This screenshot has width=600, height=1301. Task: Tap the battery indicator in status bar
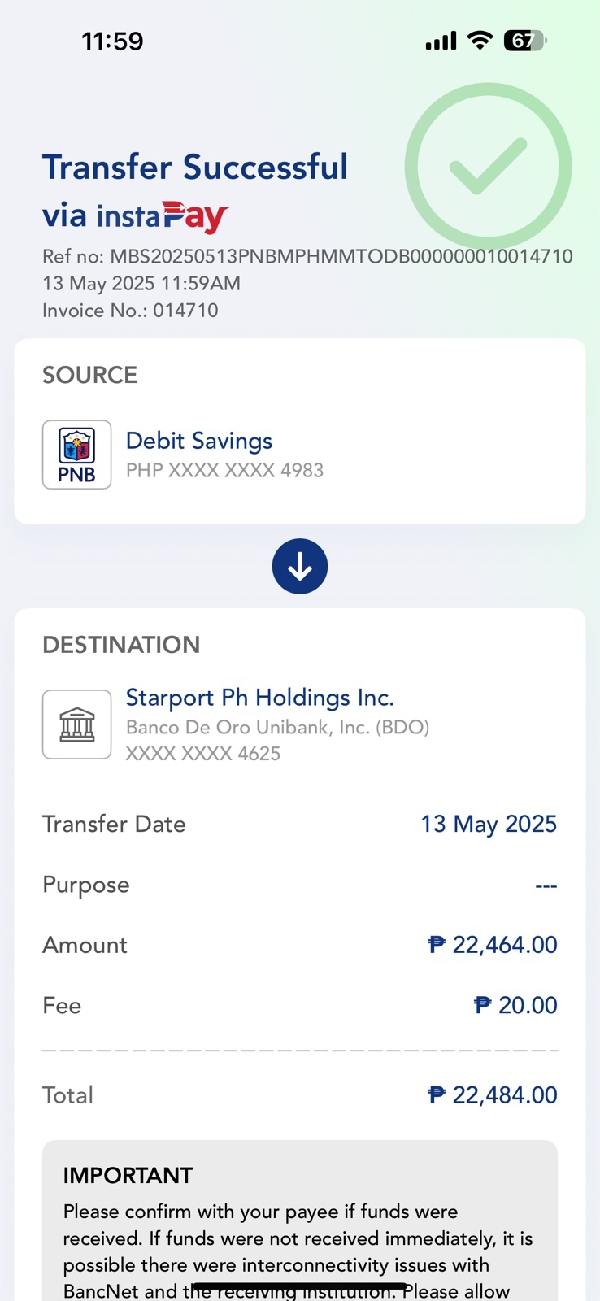pyautogui.click(x=525, y=41)
